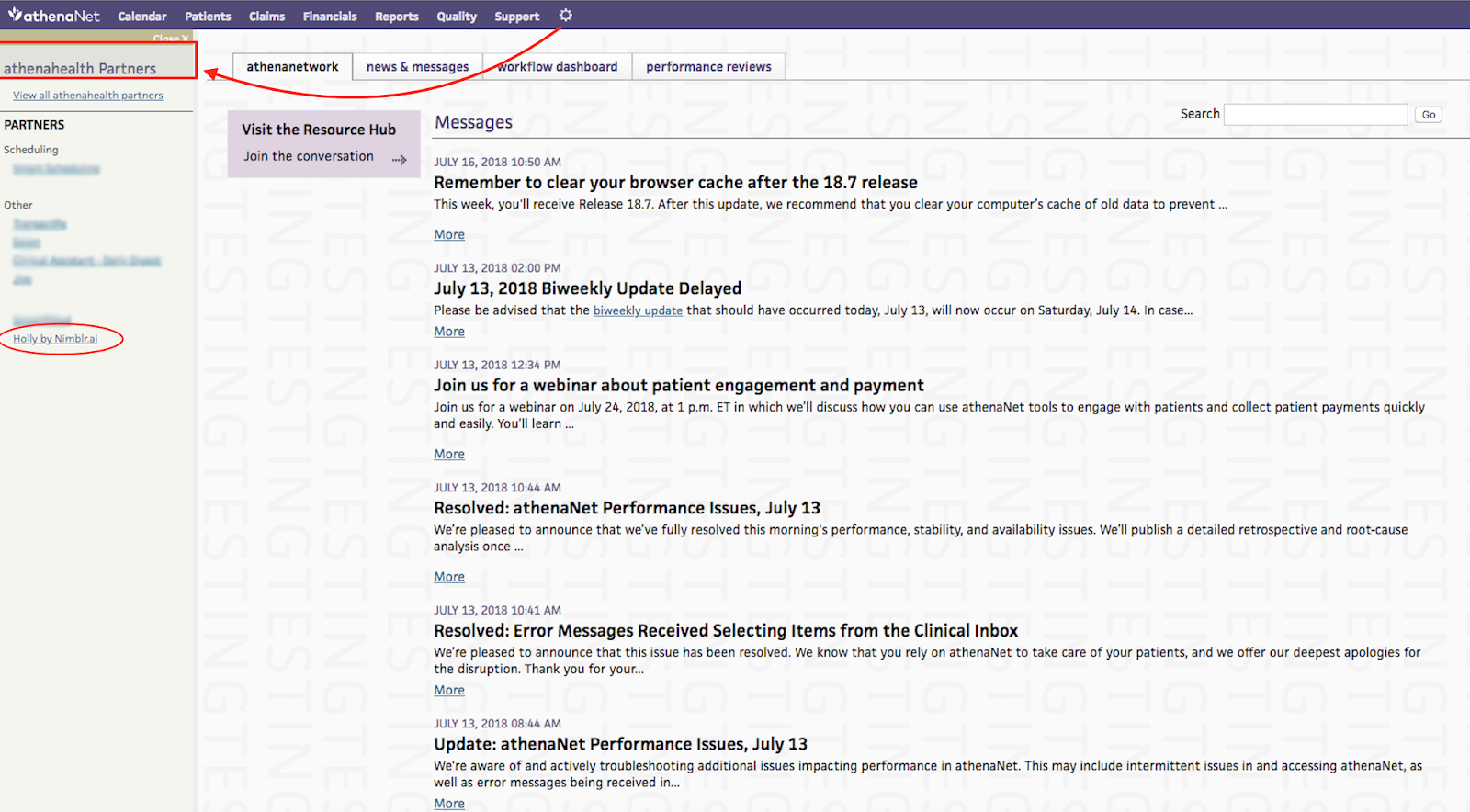1470x812 pixels.
Task: Click the Messages search input field
Action: coord(1315,115)
